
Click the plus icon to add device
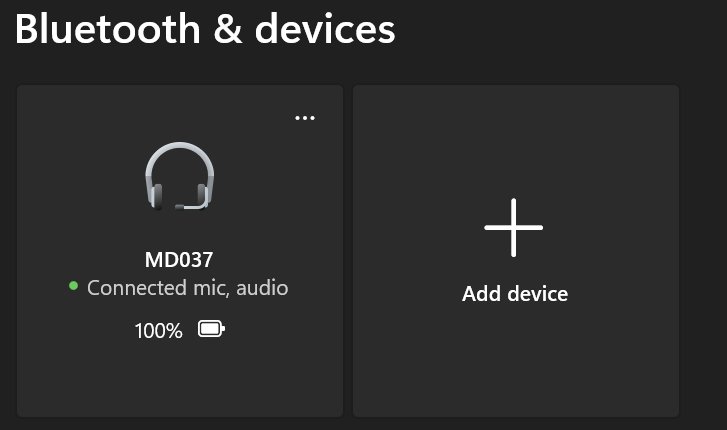click(x=513, y=227)
